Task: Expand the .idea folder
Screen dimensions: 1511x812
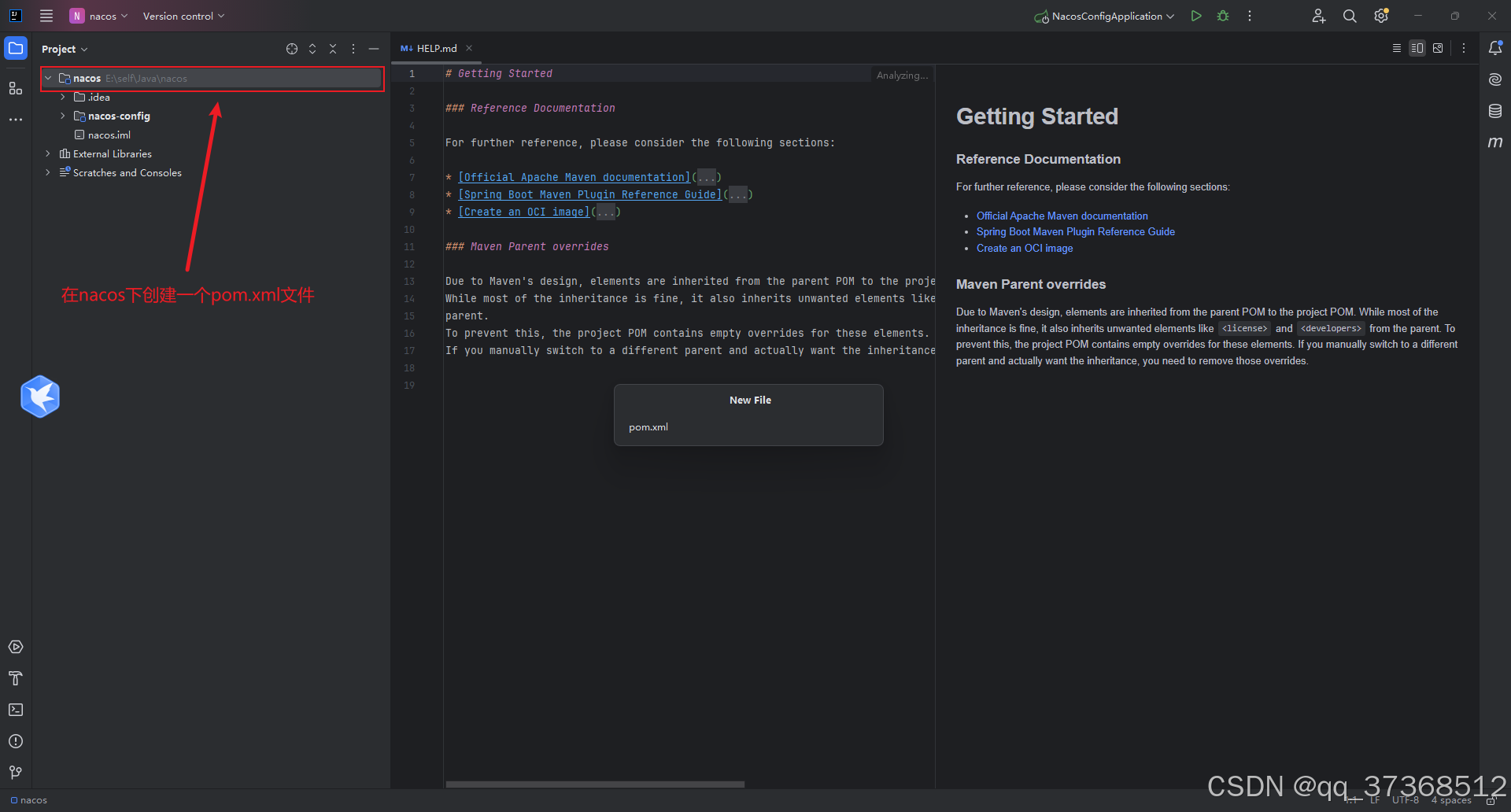Action: click(x=63, y=97)
